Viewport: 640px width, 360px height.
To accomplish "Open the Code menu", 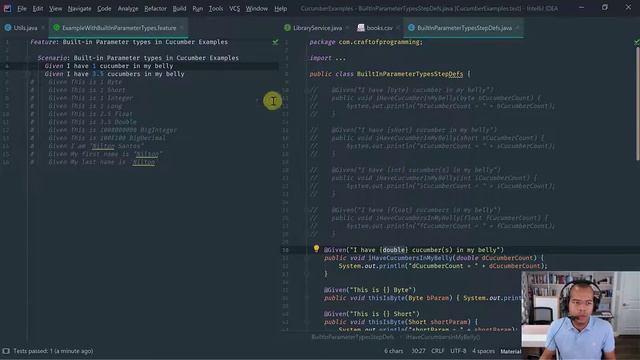I will 104,9.
